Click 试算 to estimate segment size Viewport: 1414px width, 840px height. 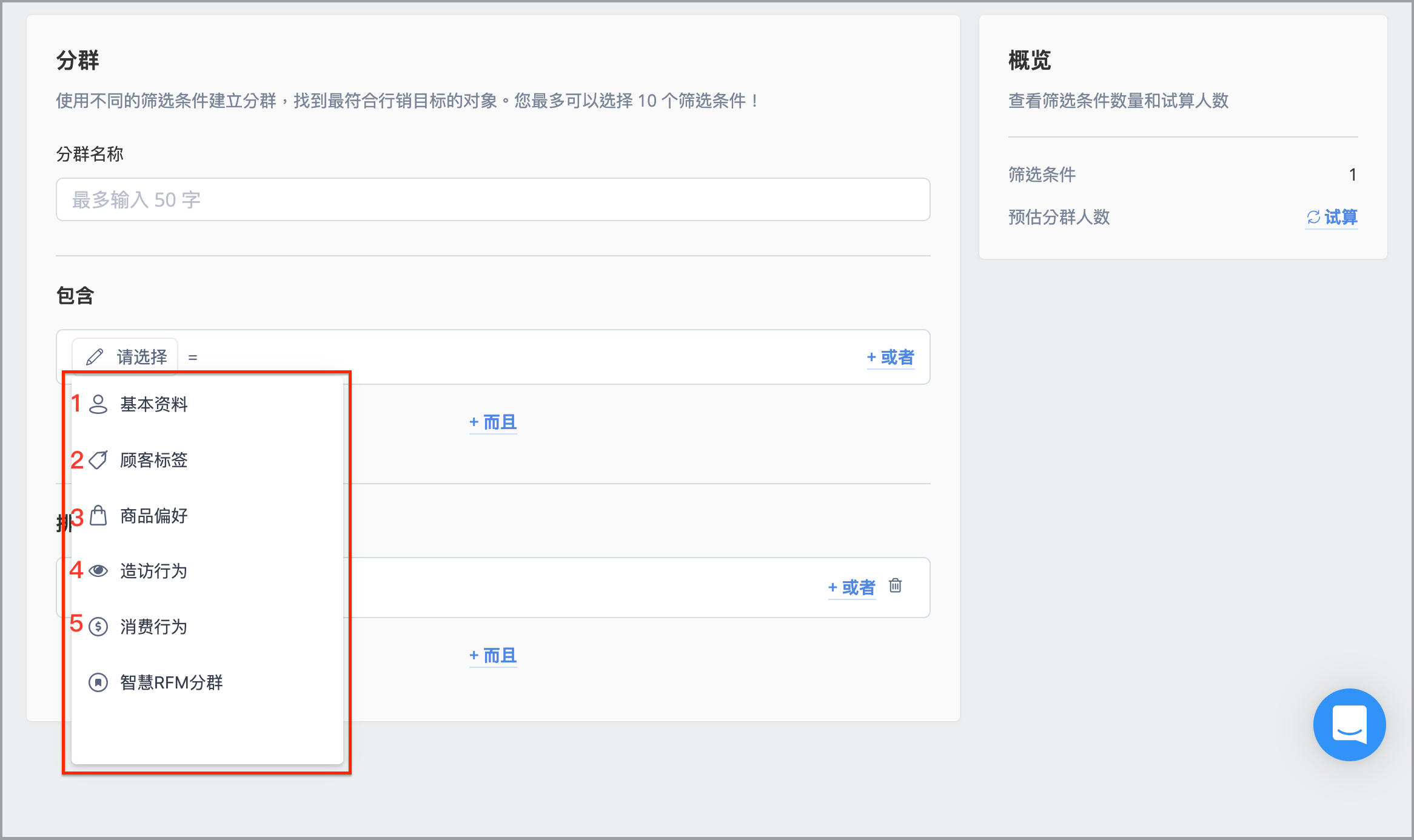pyautogui.click(x=1332, y=217)
